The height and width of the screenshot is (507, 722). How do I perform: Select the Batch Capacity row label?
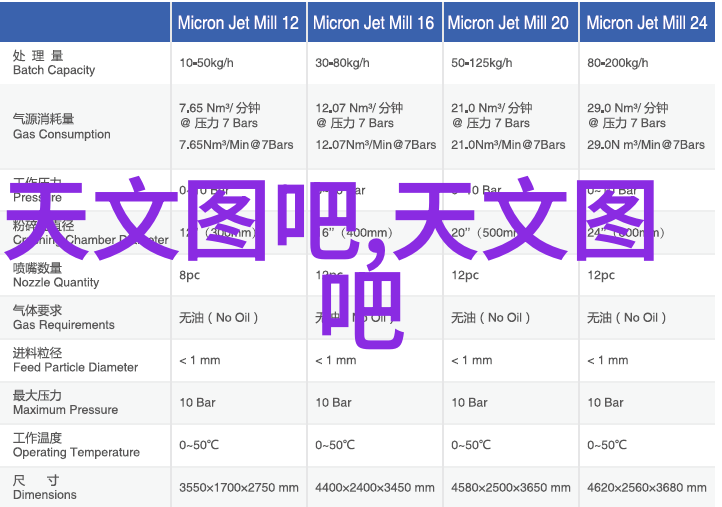54,63
